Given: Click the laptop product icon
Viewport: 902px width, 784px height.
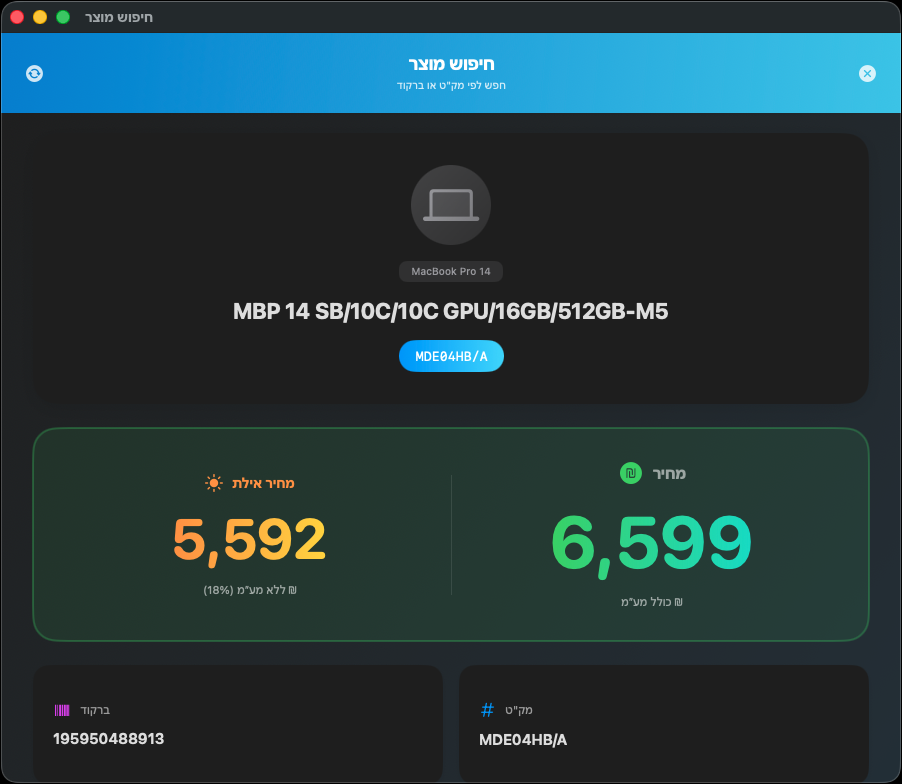Looking at the screenshot, I should [x=451, y=205].
